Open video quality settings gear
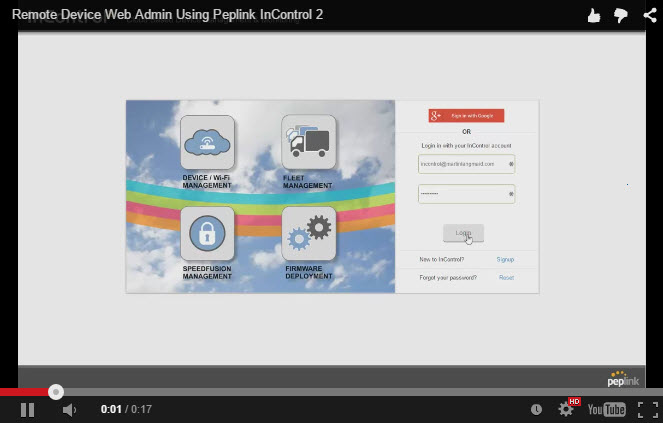663x423 pixels. 566,409
